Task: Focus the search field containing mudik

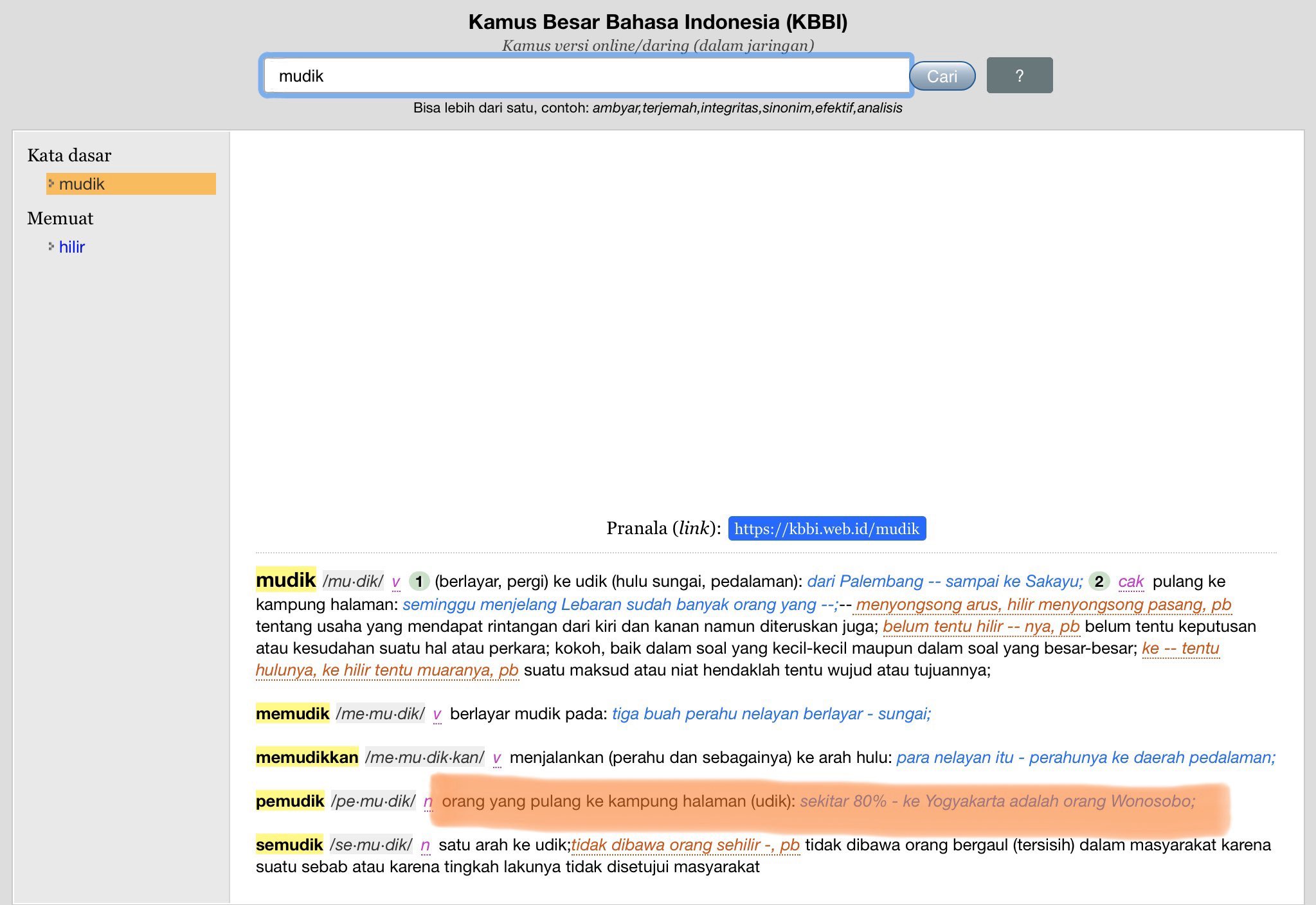Action: [585, 76]
